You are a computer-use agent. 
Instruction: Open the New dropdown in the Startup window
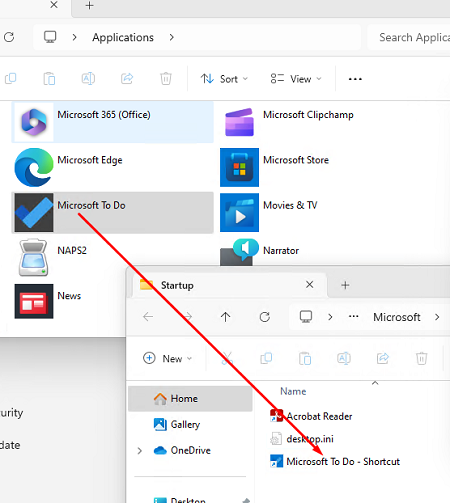tap(168, 358)
